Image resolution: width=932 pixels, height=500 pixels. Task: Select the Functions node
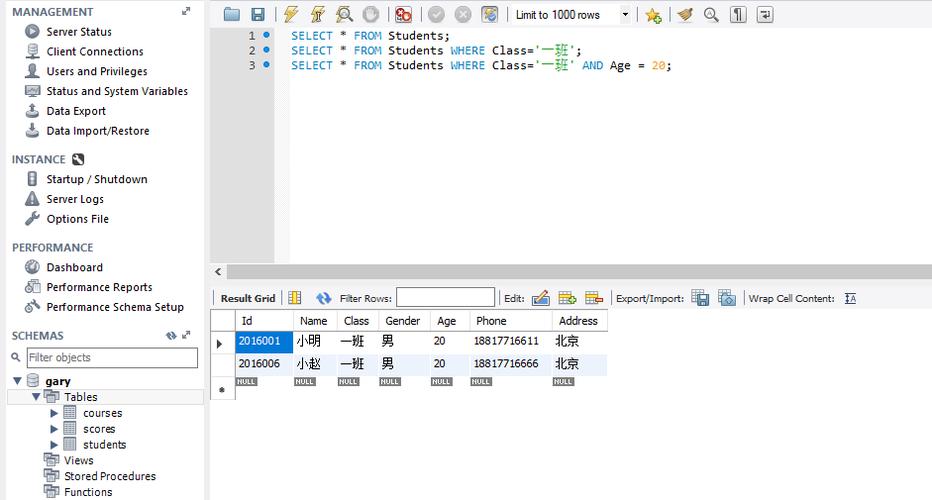coord(88,492)
